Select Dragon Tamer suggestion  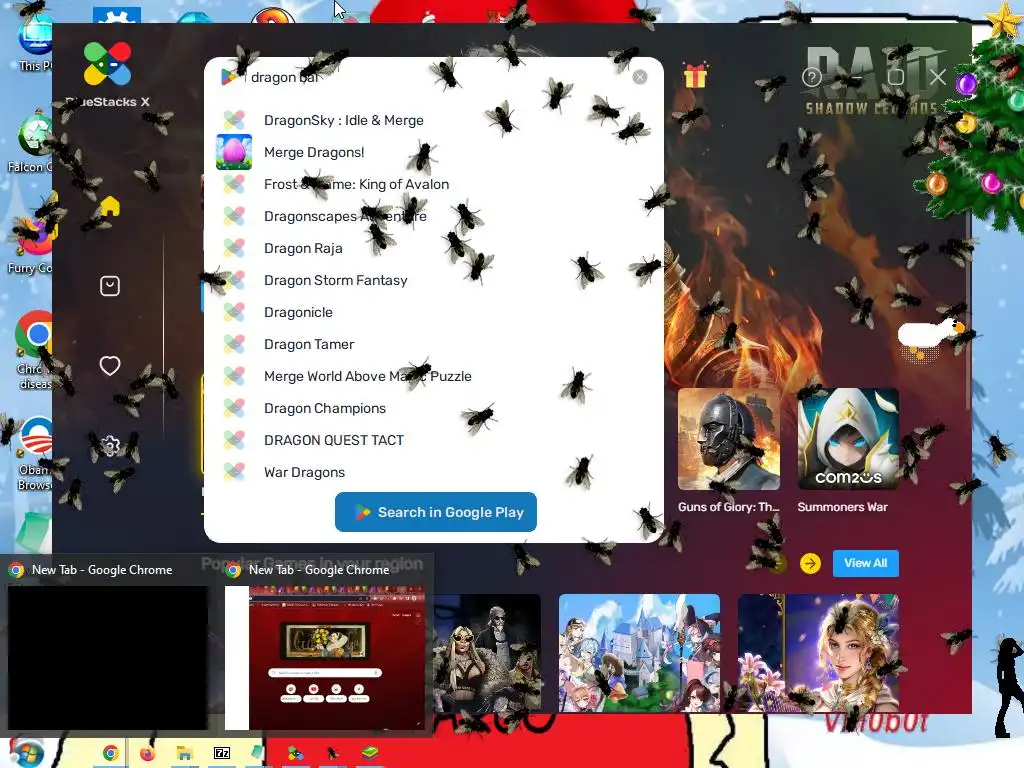(309, 344)
